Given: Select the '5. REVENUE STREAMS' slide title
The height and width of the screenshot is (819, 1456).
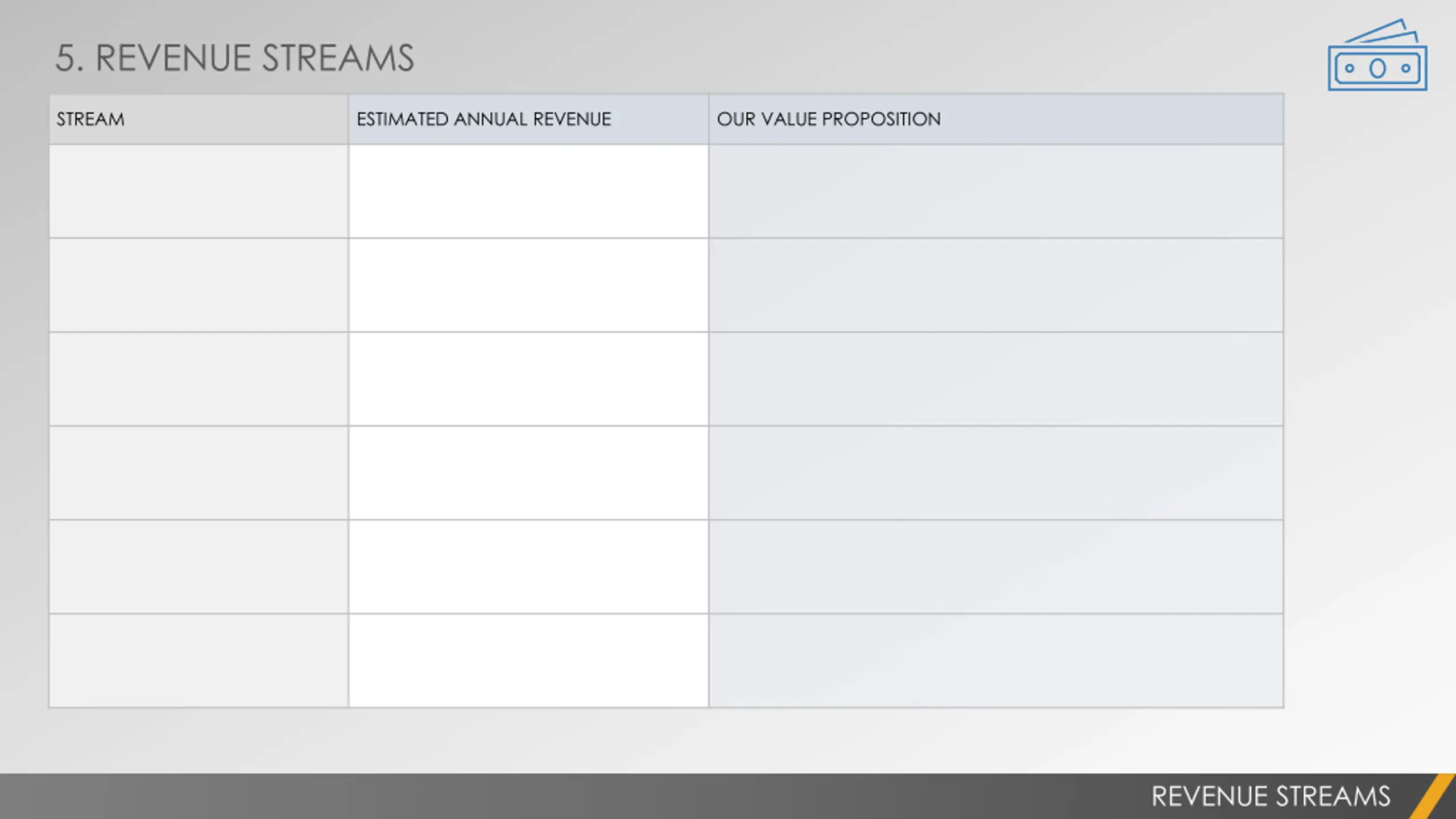Looking at the screenshot, I should tap(234, 58).
